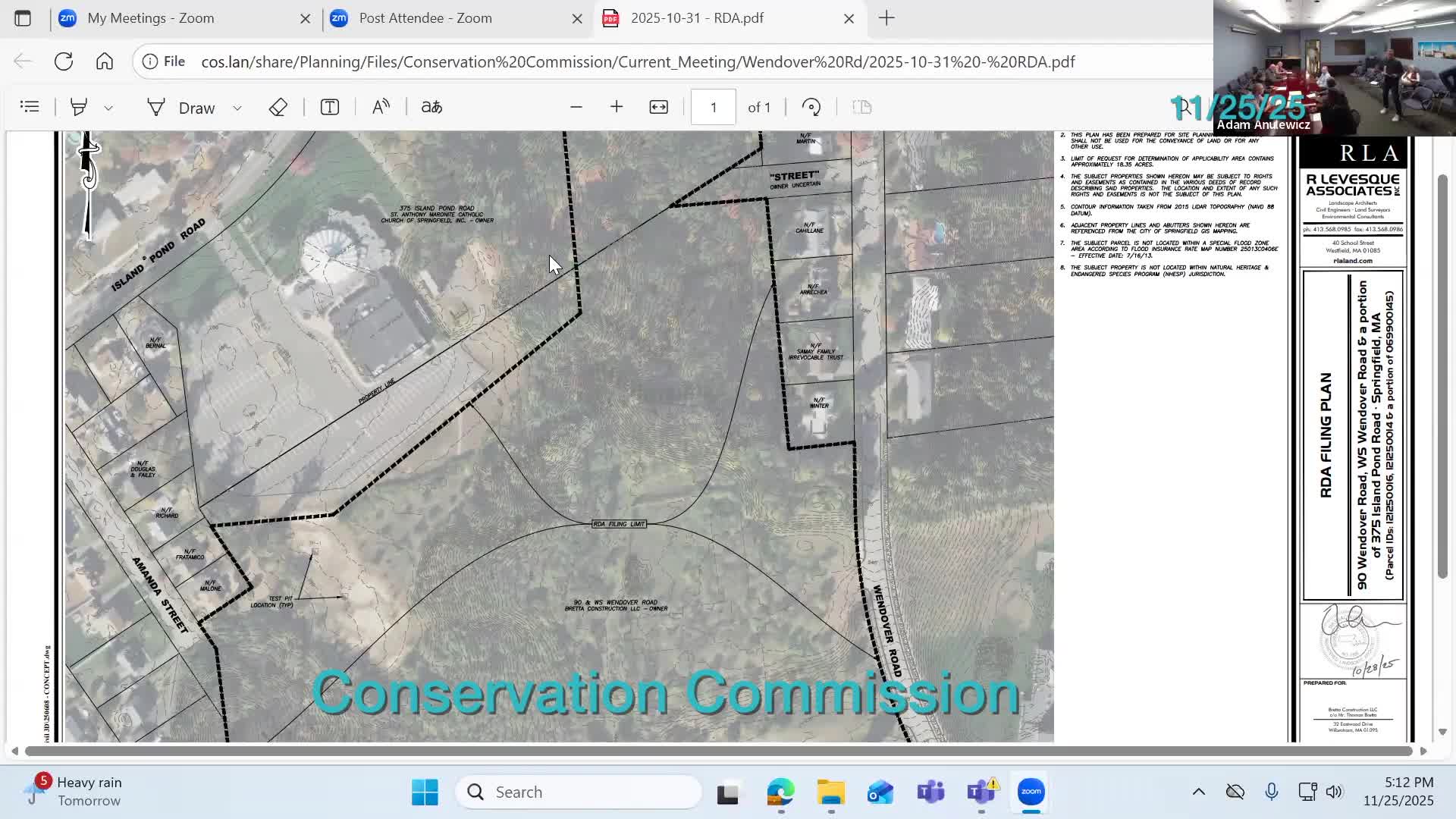Zoom out of the RDA plan
Image resolution: width=1456 pixels, height=819 pixels.
point(576,106)
